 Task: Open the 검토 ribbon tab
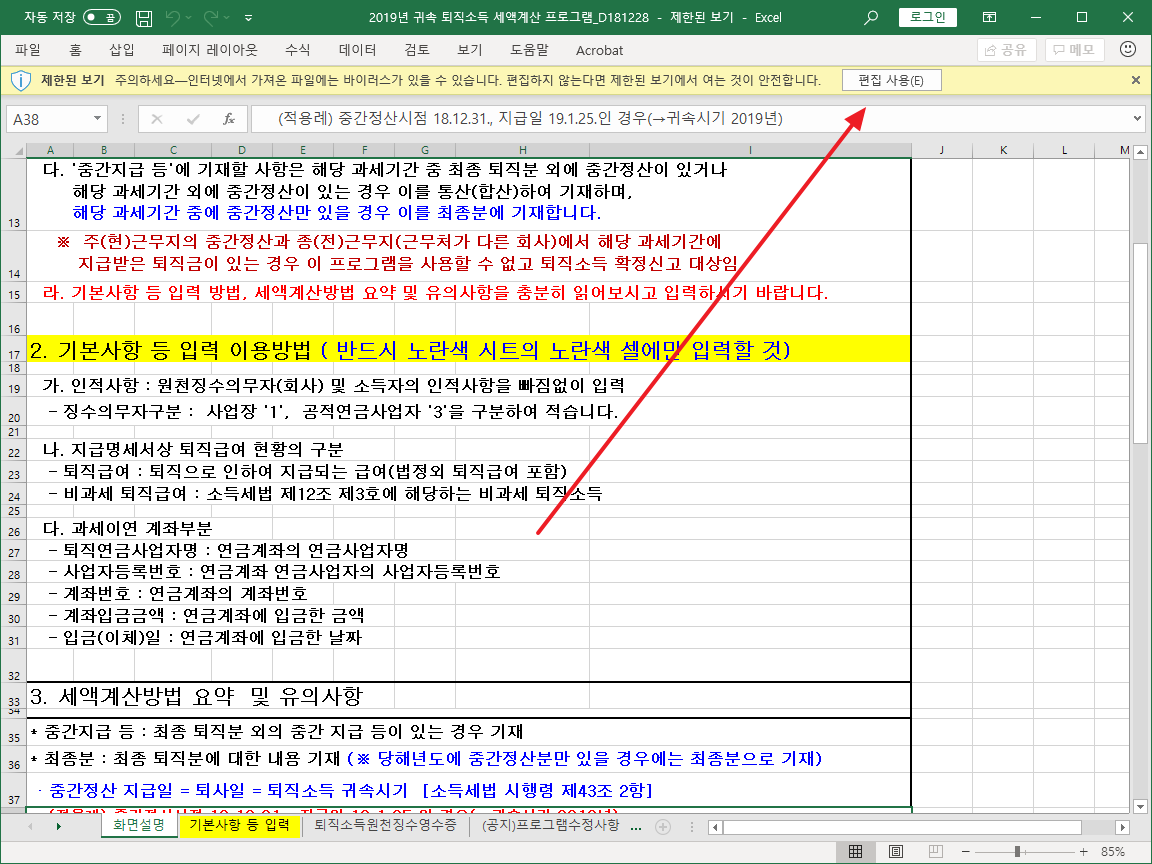pos(417,50)
